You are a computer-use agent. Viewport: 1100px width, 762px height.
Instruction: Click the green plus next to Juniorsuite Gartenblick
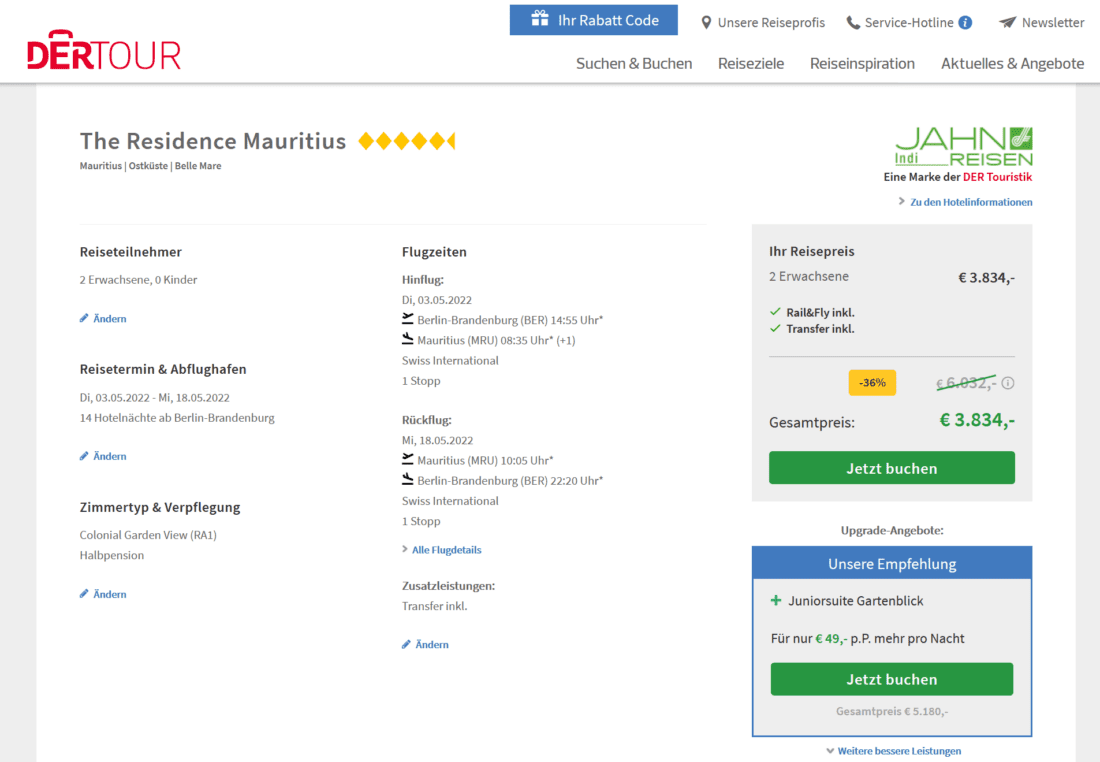[x=775, y=601]
